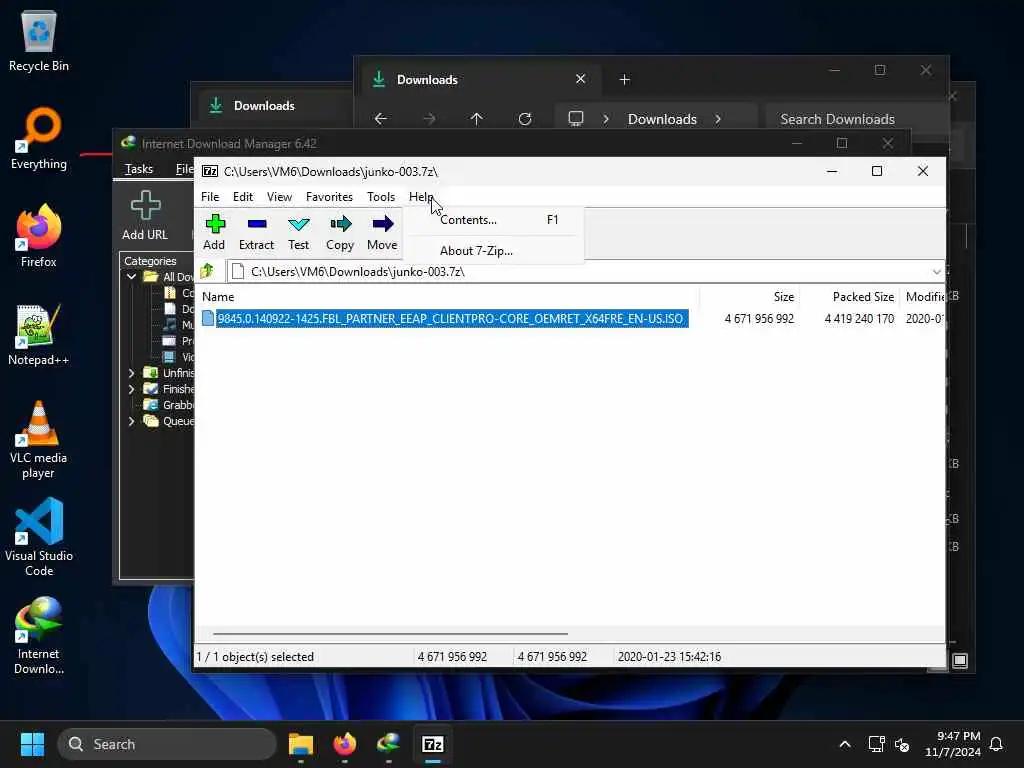This screenshot has height=768, width=1024.
Task: Open Recycle Bin desktop icon
Action: [x=39, y=40]
